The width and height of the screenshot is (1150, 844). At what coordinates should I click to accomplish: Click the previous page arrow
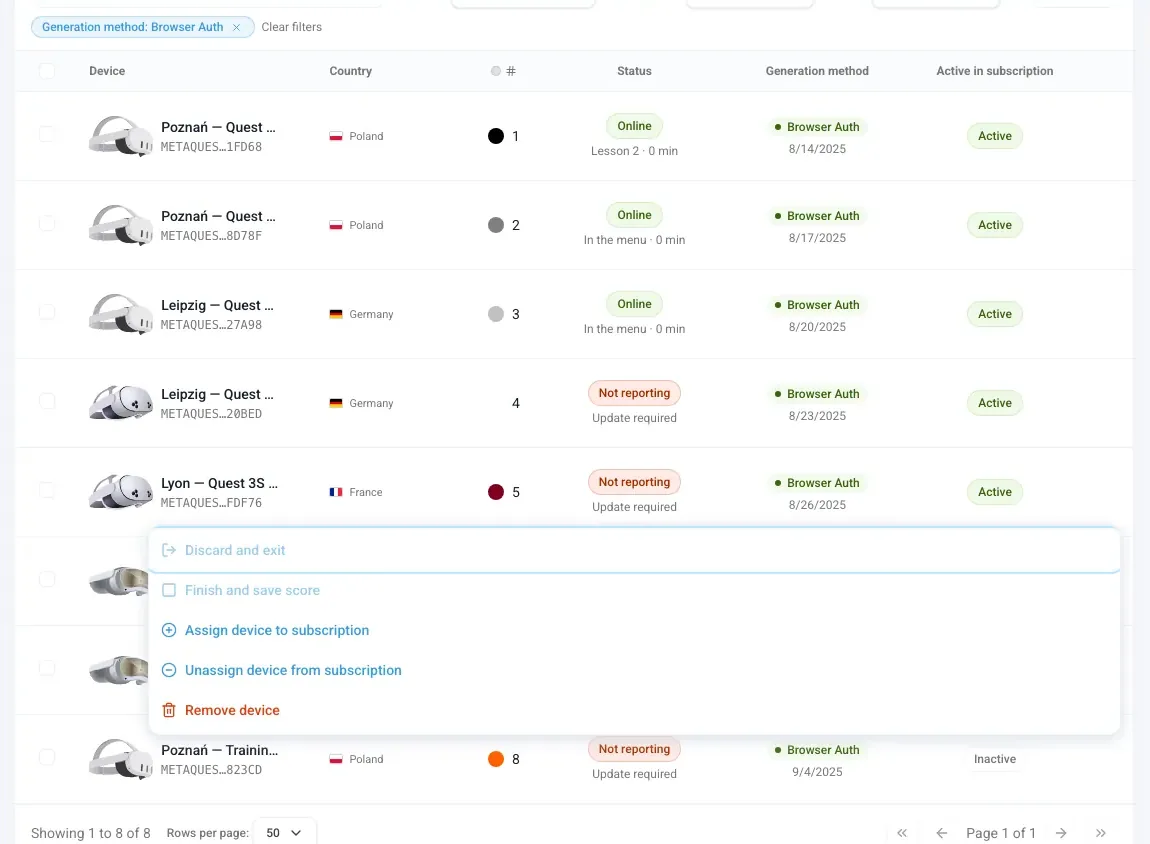click(x=942, y=832)
